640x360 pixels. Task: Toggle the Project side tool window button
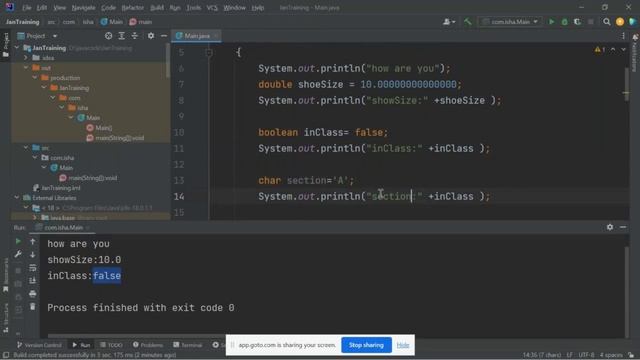pos(5,45)
